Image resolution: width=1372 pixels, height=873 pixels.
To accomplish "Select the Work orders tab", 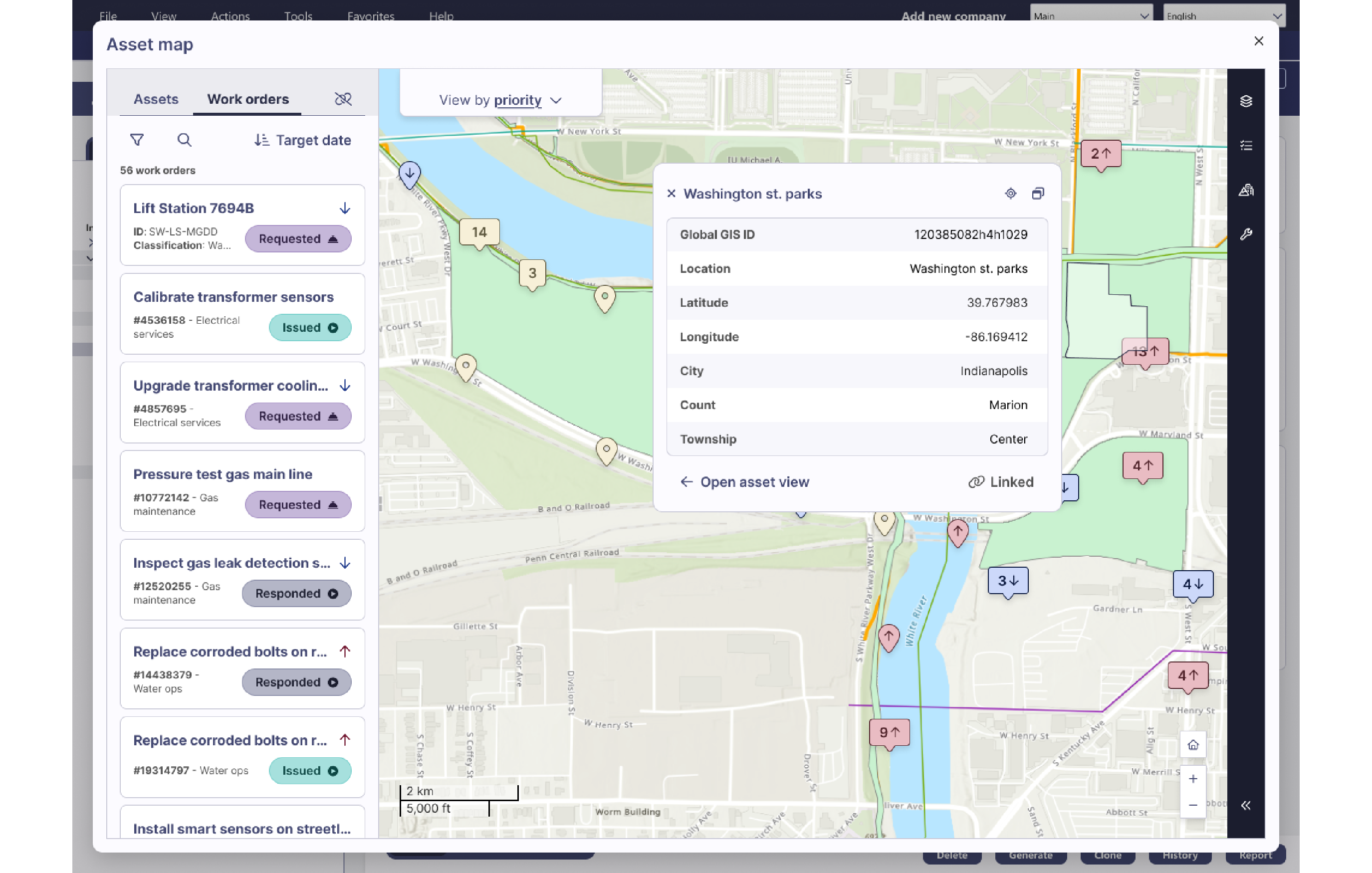I will point(248,99).
